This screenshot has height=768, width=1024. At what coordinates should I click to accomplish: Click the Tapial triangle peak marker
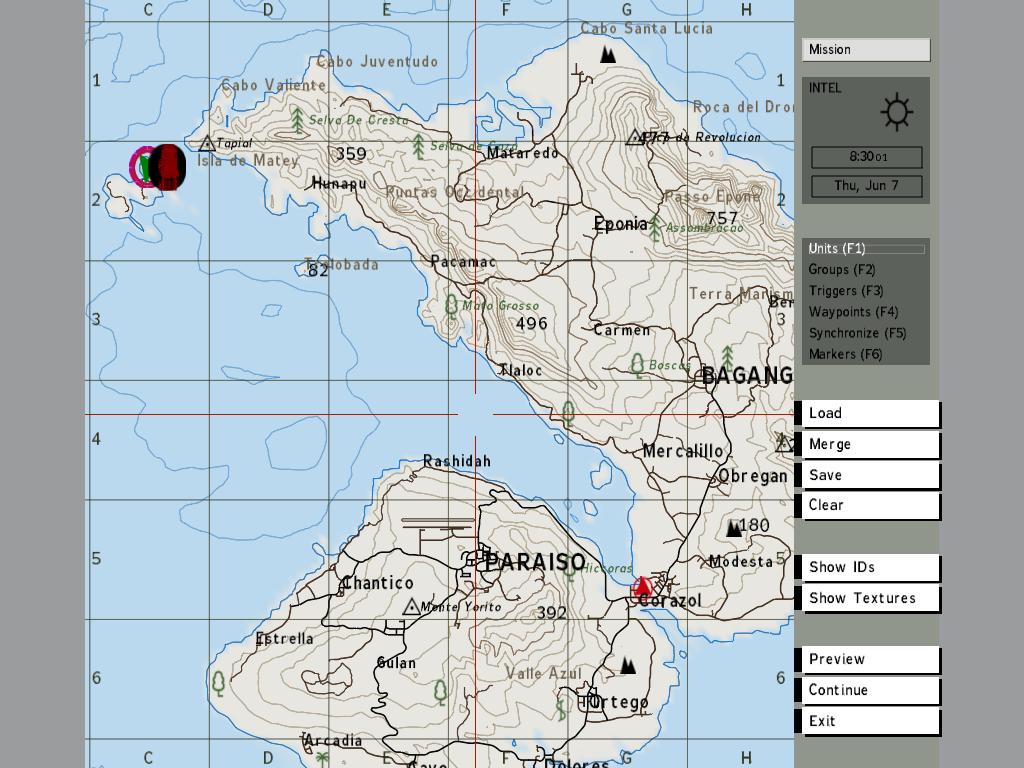point(207,143)
